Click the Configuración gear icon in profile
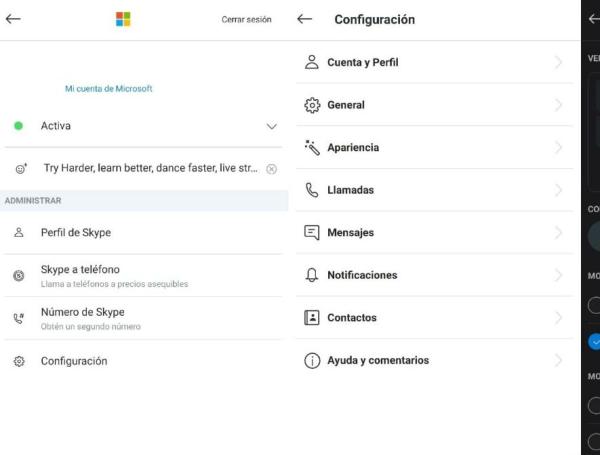 click(x=19, y=361)
